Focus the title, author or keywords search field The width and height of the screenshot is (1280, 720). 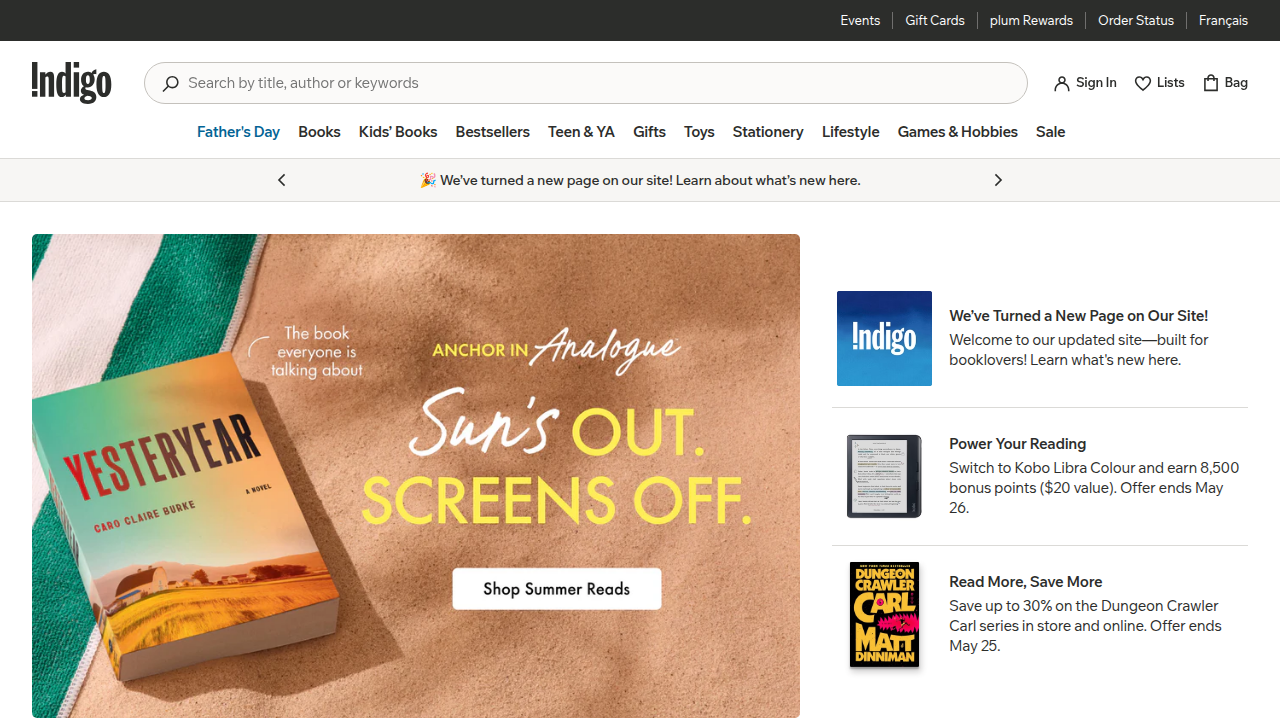pyautogui.click(x=586, y=83)
